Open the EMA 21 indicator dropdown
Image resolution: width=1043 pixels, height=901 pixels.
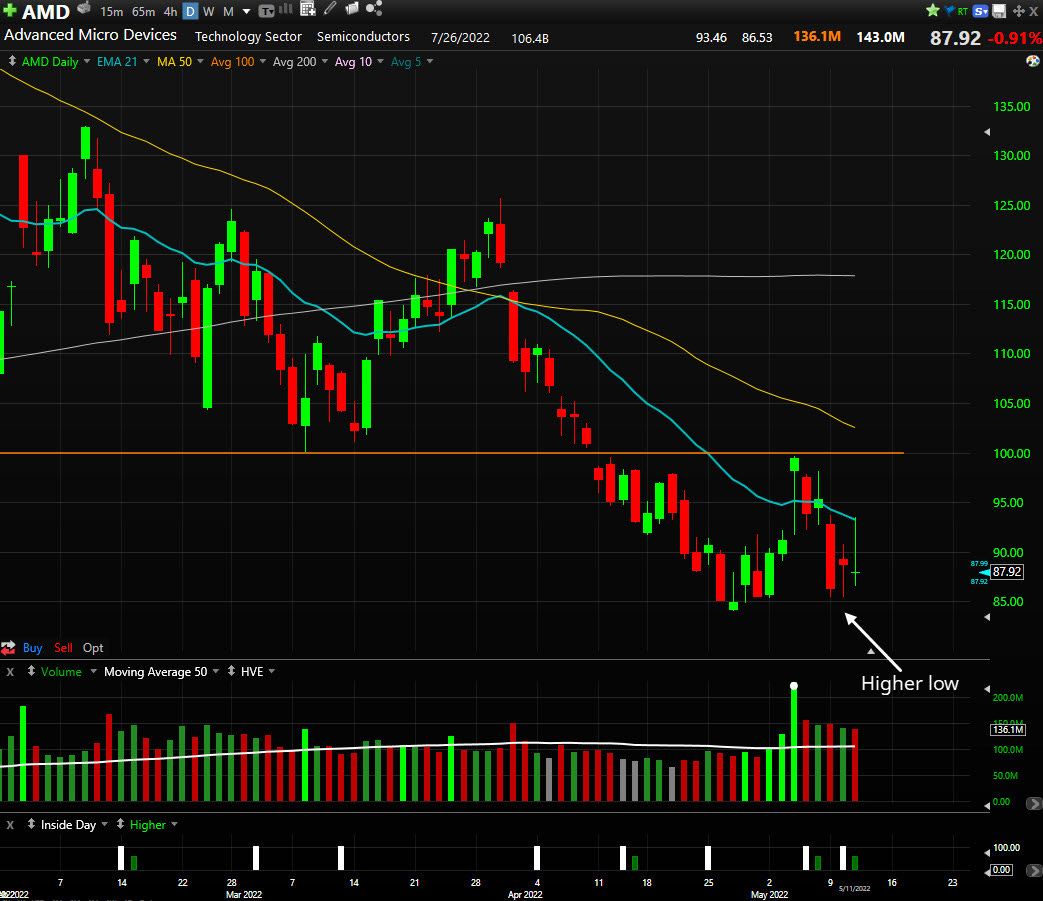[x=146, y=61]
